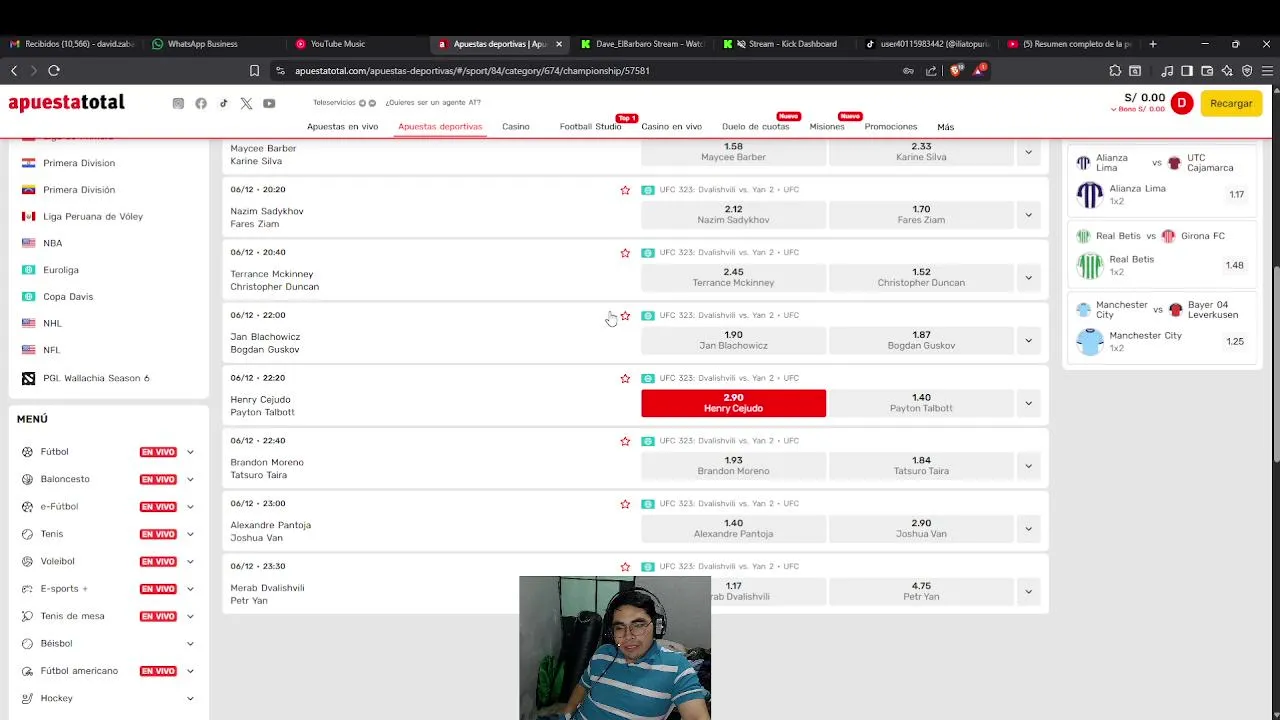Bet on 4.75 Petr Yan
The height and width of the screenshot is (720, 1280).
[x=921, y=592]
